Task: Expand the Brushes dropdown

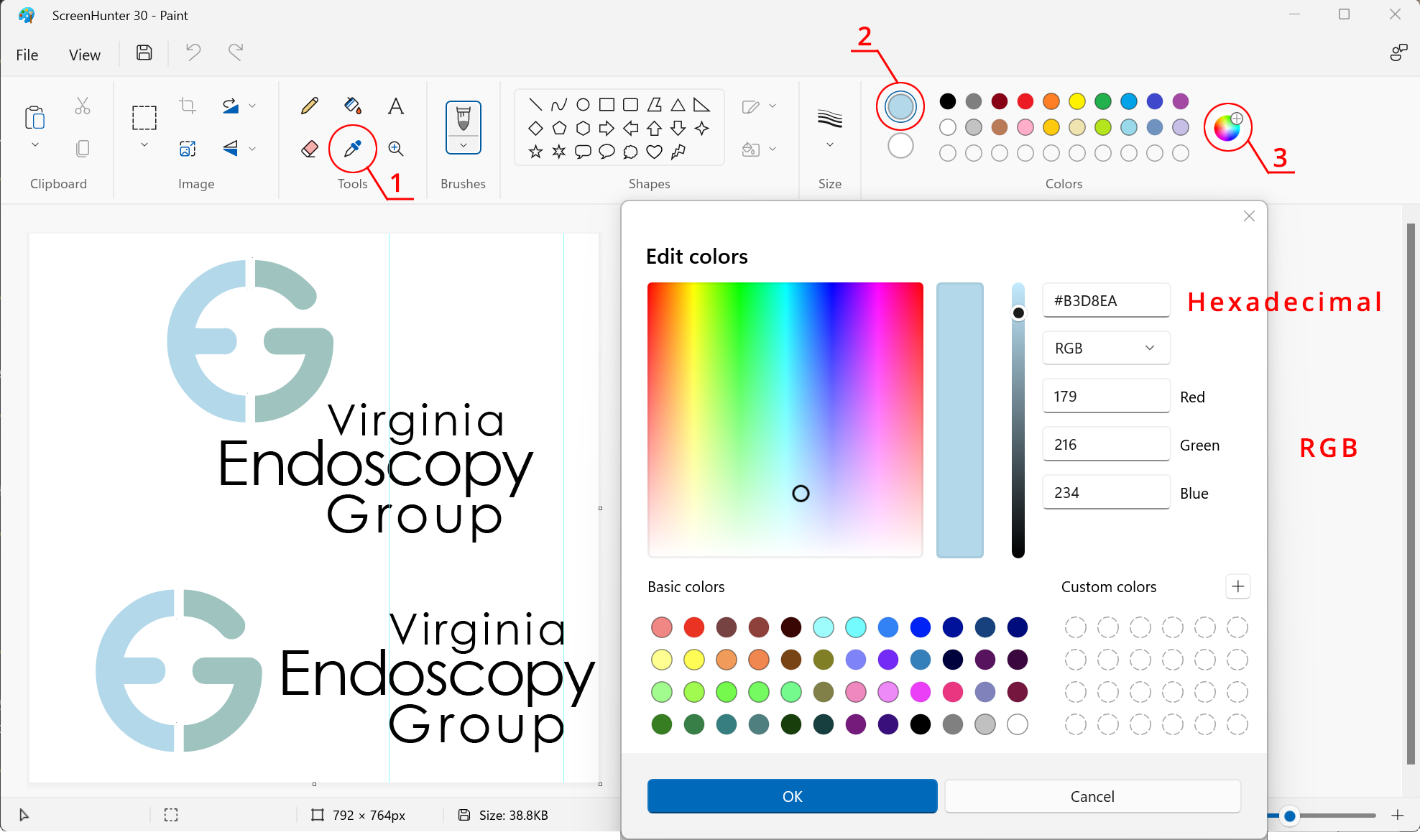Action: 463,147
